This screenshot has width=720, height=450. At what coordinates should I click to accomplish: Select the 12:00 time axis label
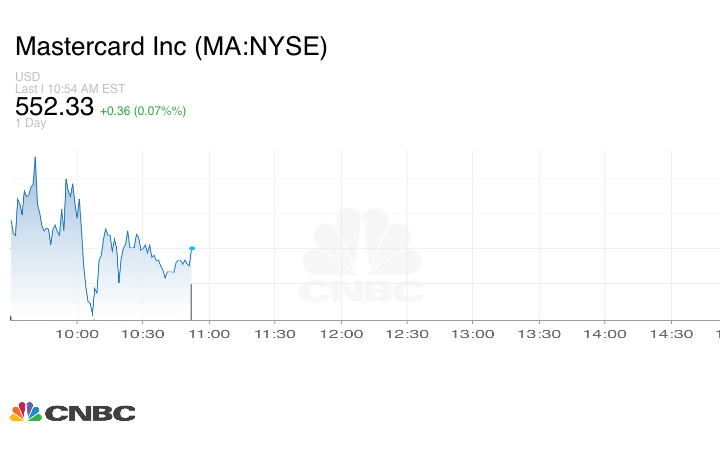341,334
